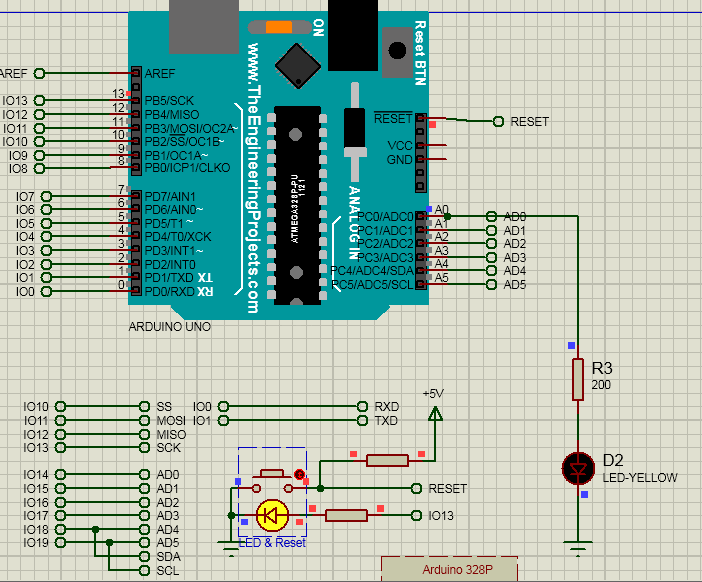Click the GND pin on the Arduino board
This screenshot has height=582, width=702.
tap(420, 159)
